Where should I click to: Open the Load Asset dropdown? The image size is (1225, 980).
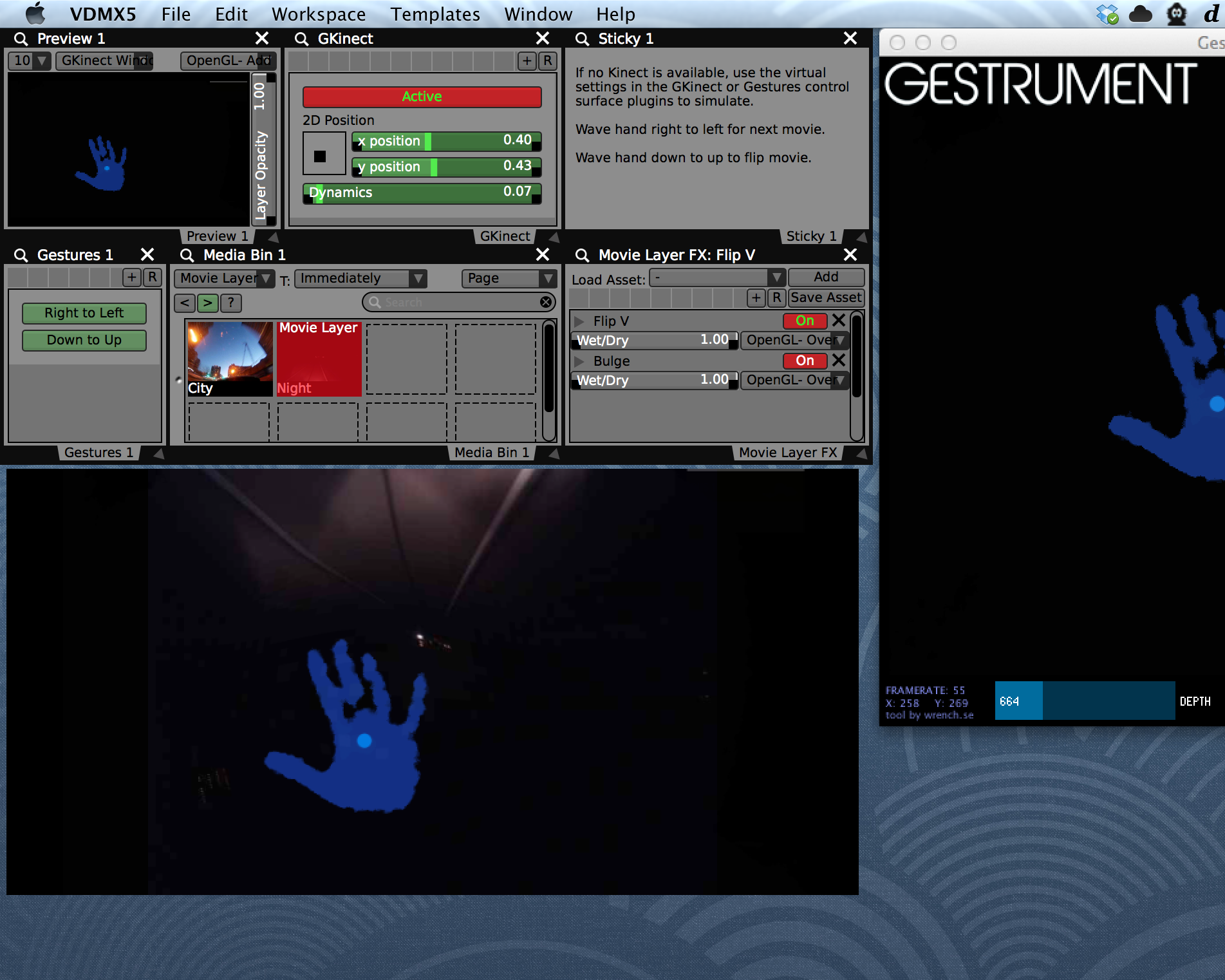coord(717,278)
